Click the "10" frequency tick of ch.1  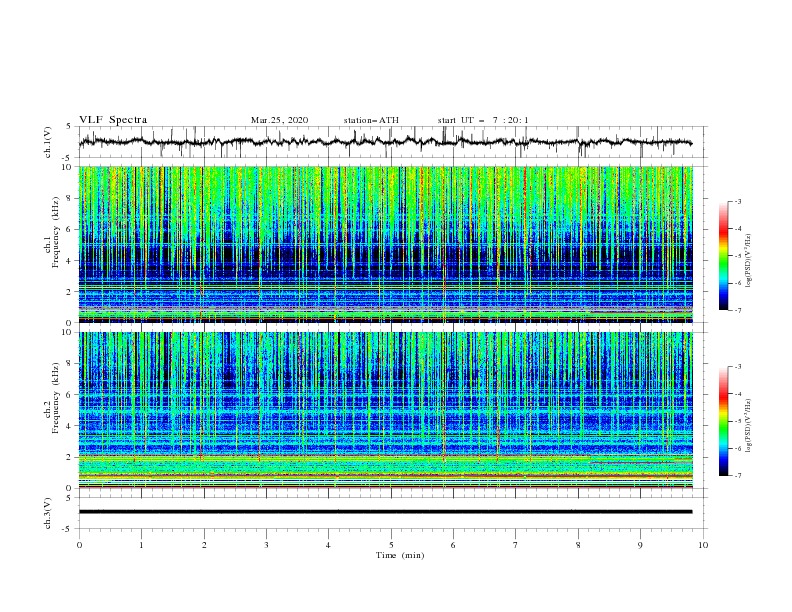click(x=69, y=166)
